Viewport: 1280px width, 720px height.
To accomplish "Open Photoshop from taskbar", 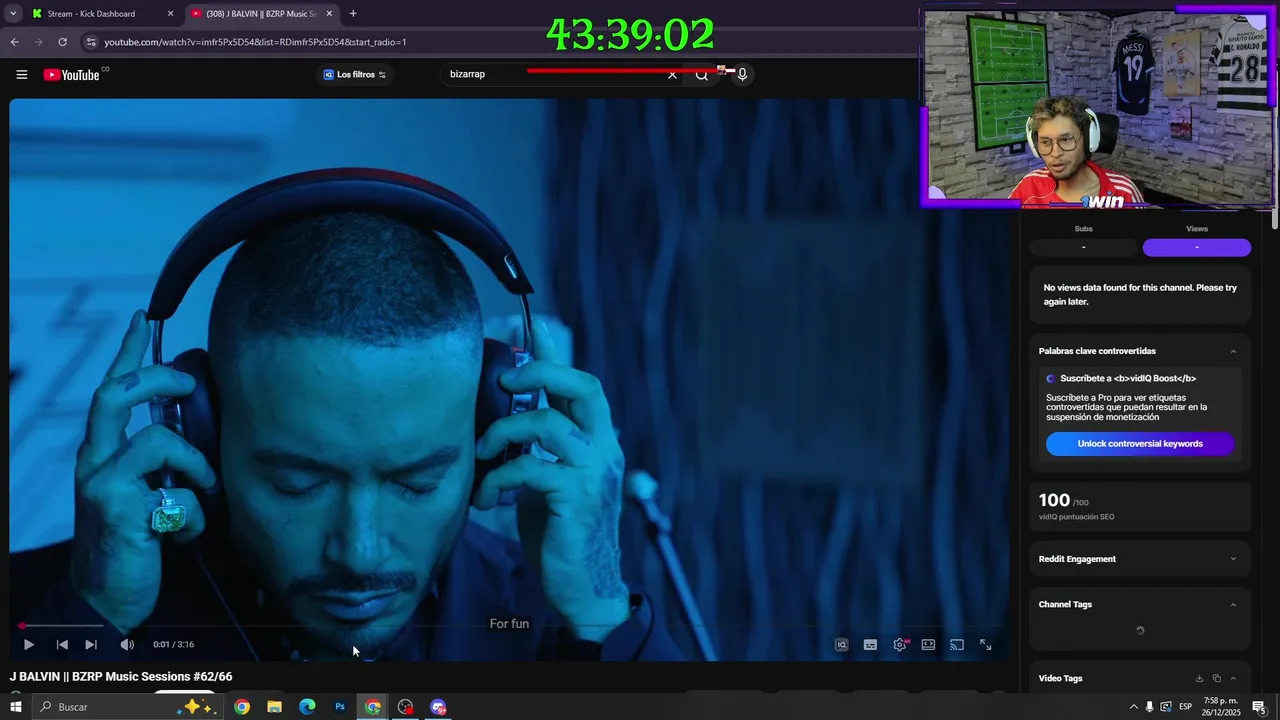I will click(x=340, y=707).
